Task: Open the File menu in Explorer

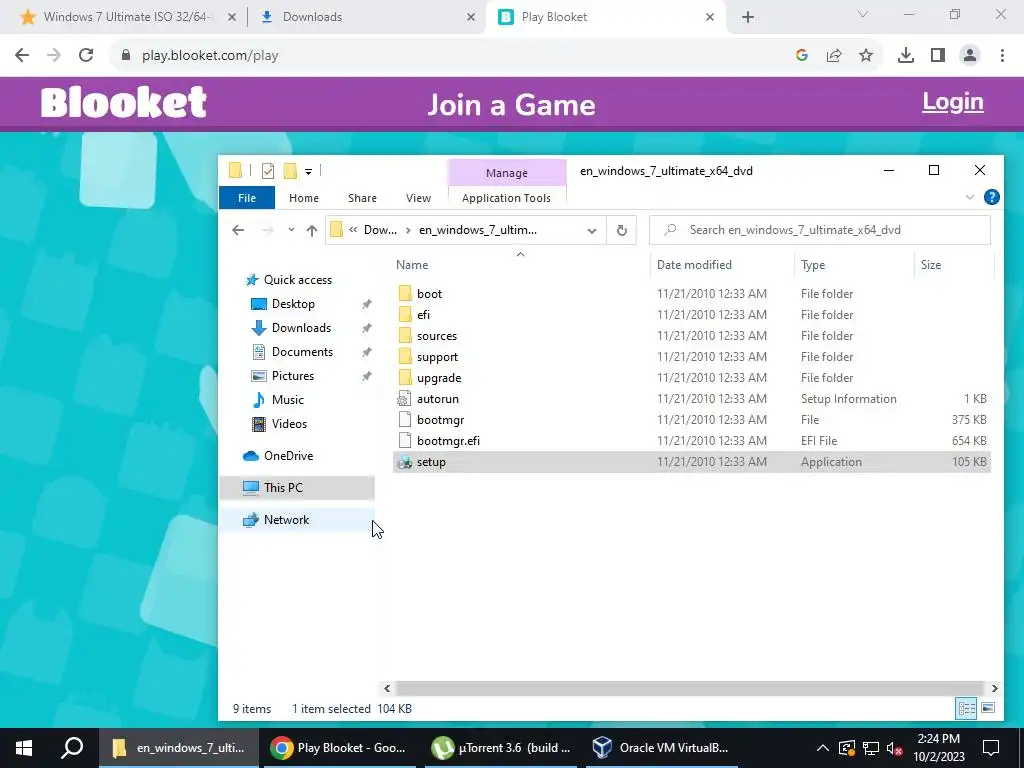Action: point(247,198)
